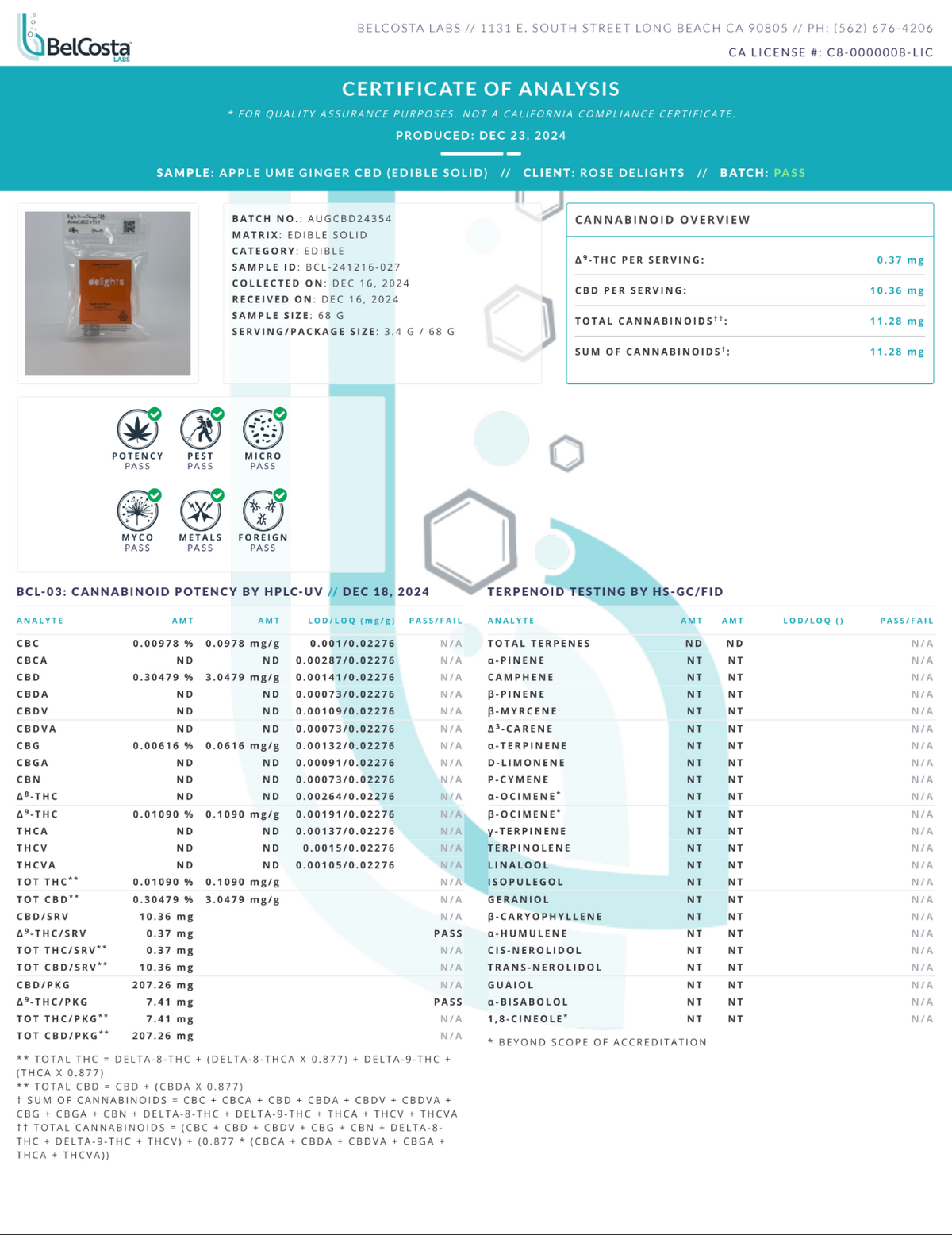This screenshot has height=1235, width=952.
Task: Click the Certificate of Analysis title
Action: 481,89
